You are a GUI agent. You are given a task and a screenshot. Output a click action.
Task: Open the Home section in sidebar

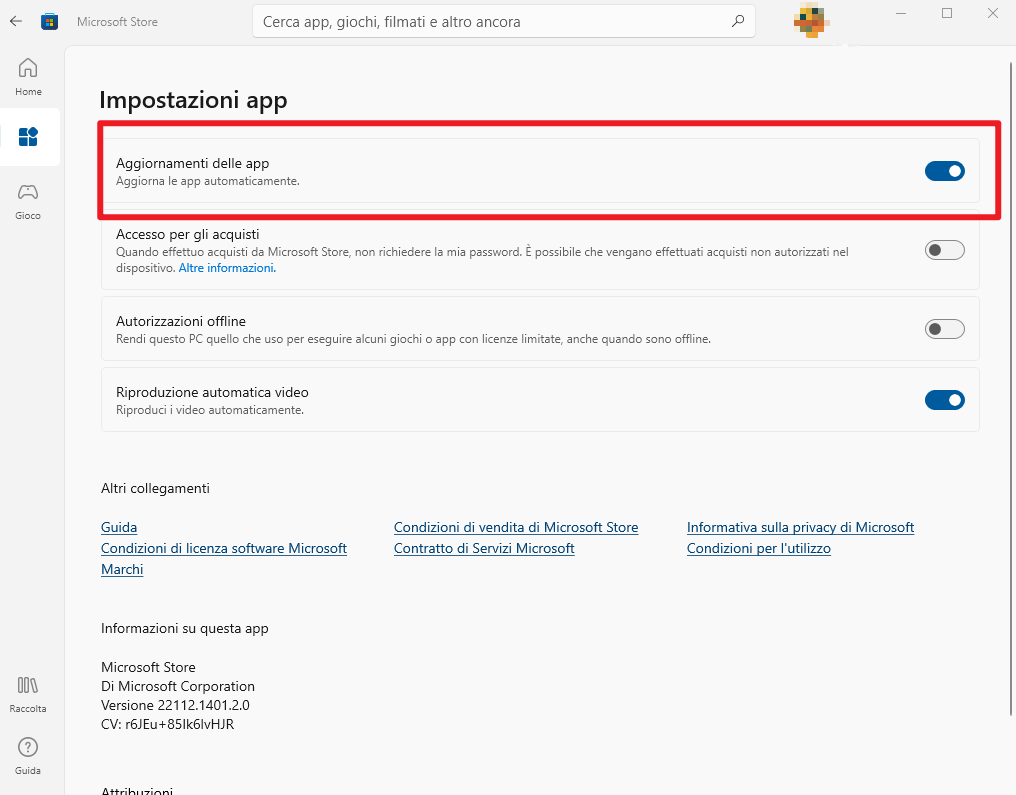pos(29,77)
